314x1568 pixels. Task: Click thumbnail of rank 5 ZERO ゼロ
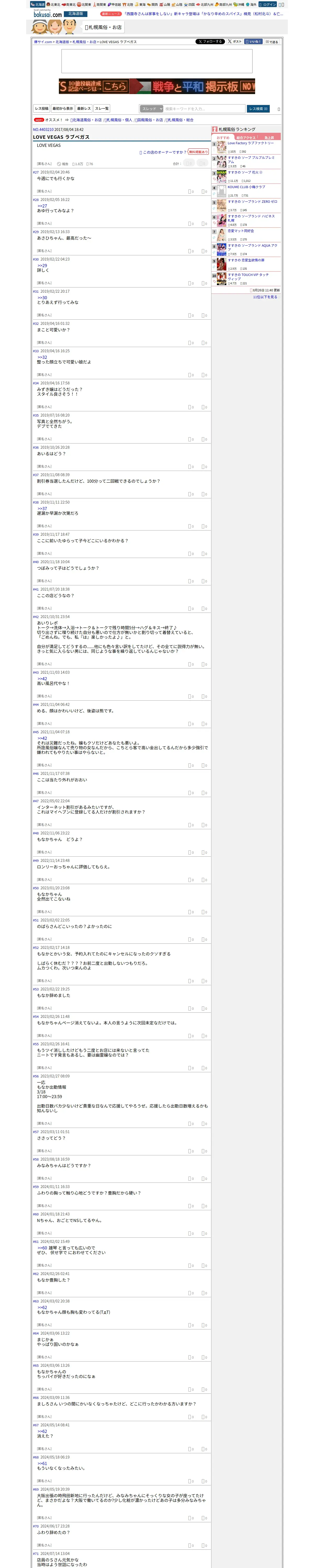[221, 206]
